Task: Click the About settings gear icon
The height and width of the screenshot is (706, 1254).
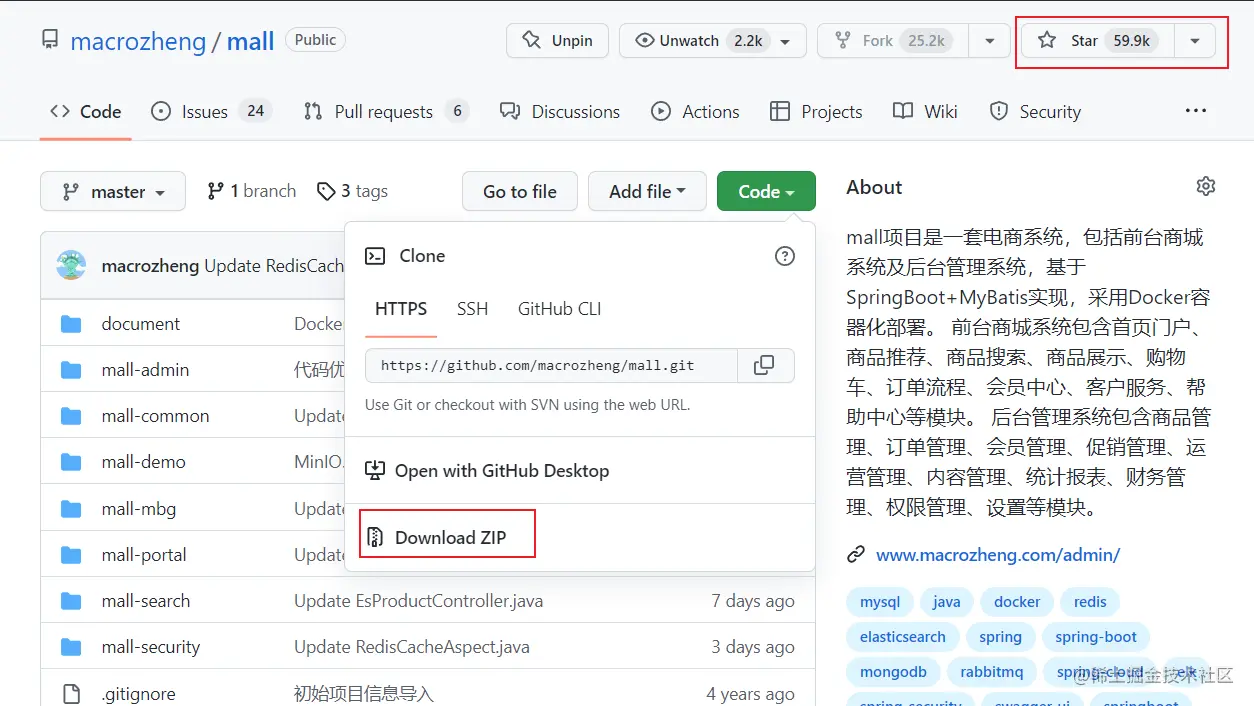Action: tap(1206, 186)
